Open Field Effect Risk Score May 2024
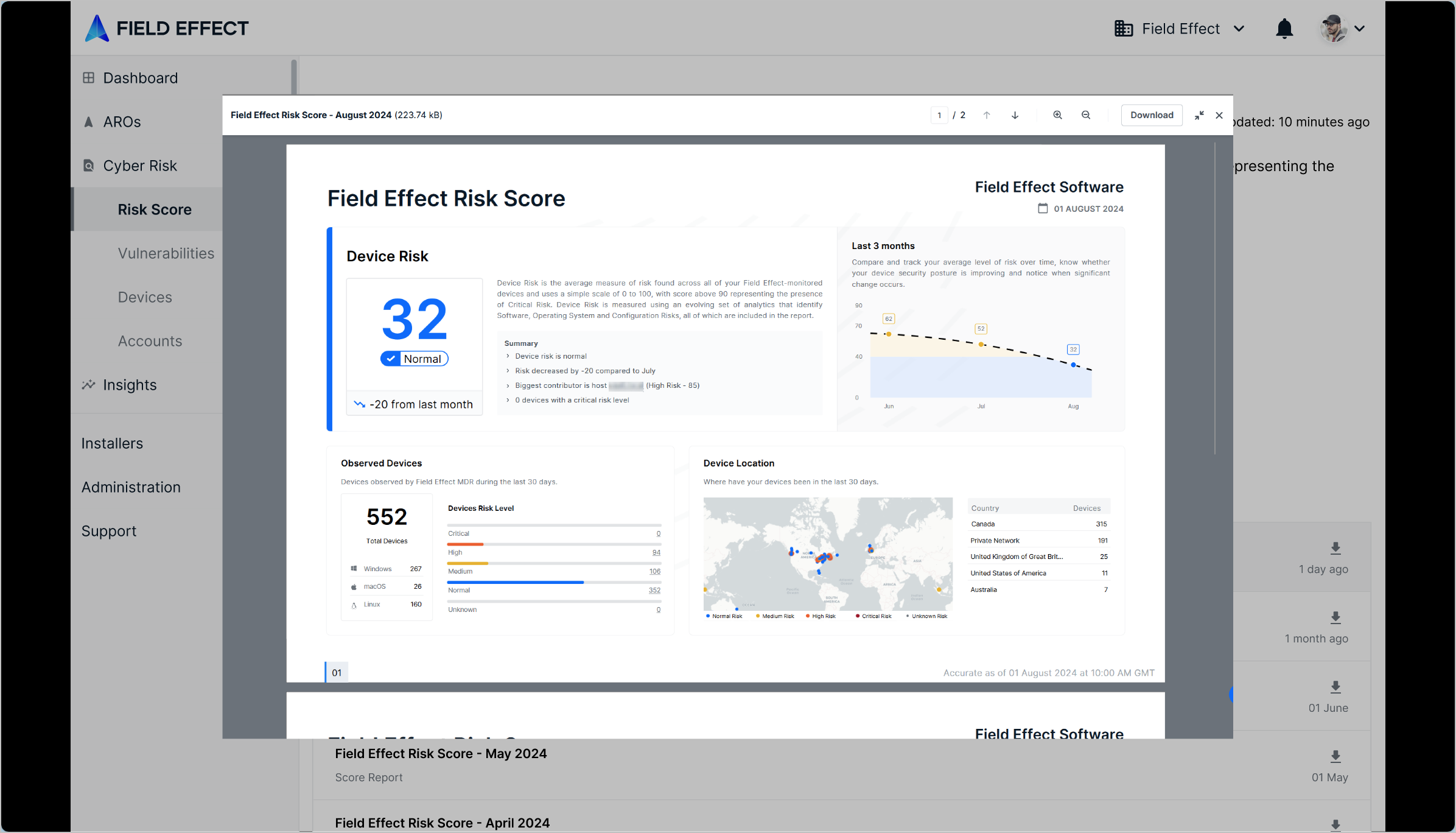1456x833 pixels. (x=441, y=754)
